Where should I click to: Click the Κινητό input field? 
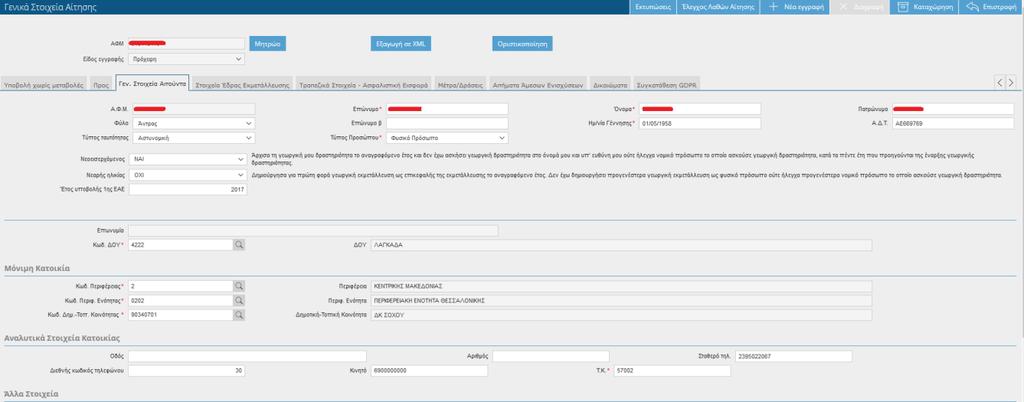(429, 371)
